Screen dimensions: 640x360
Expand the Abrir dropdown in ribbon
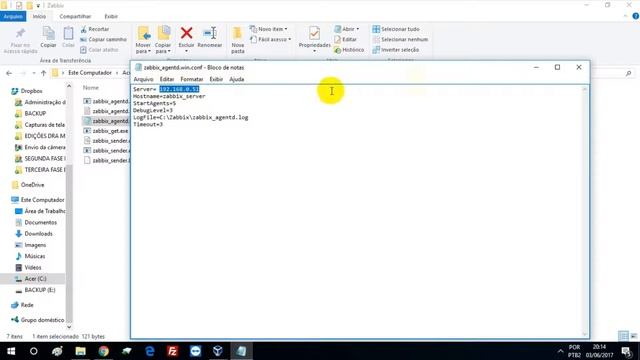[x=347, y=29]
